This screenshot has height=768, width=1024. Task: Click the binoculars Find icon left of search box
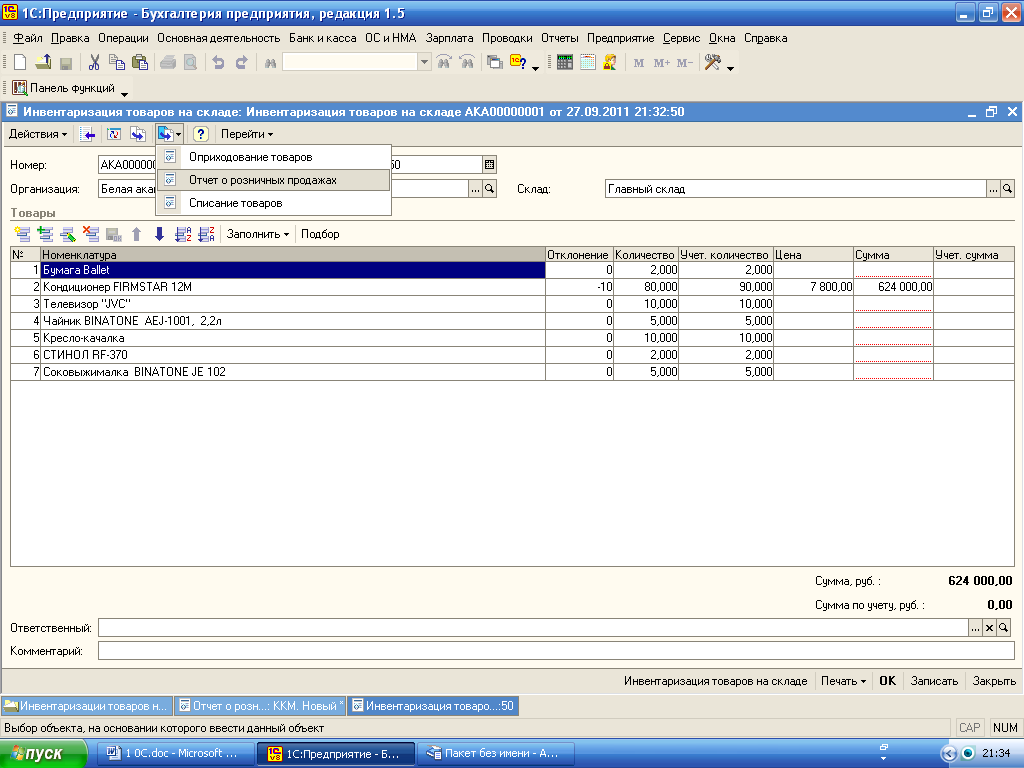tap(270, 63)
